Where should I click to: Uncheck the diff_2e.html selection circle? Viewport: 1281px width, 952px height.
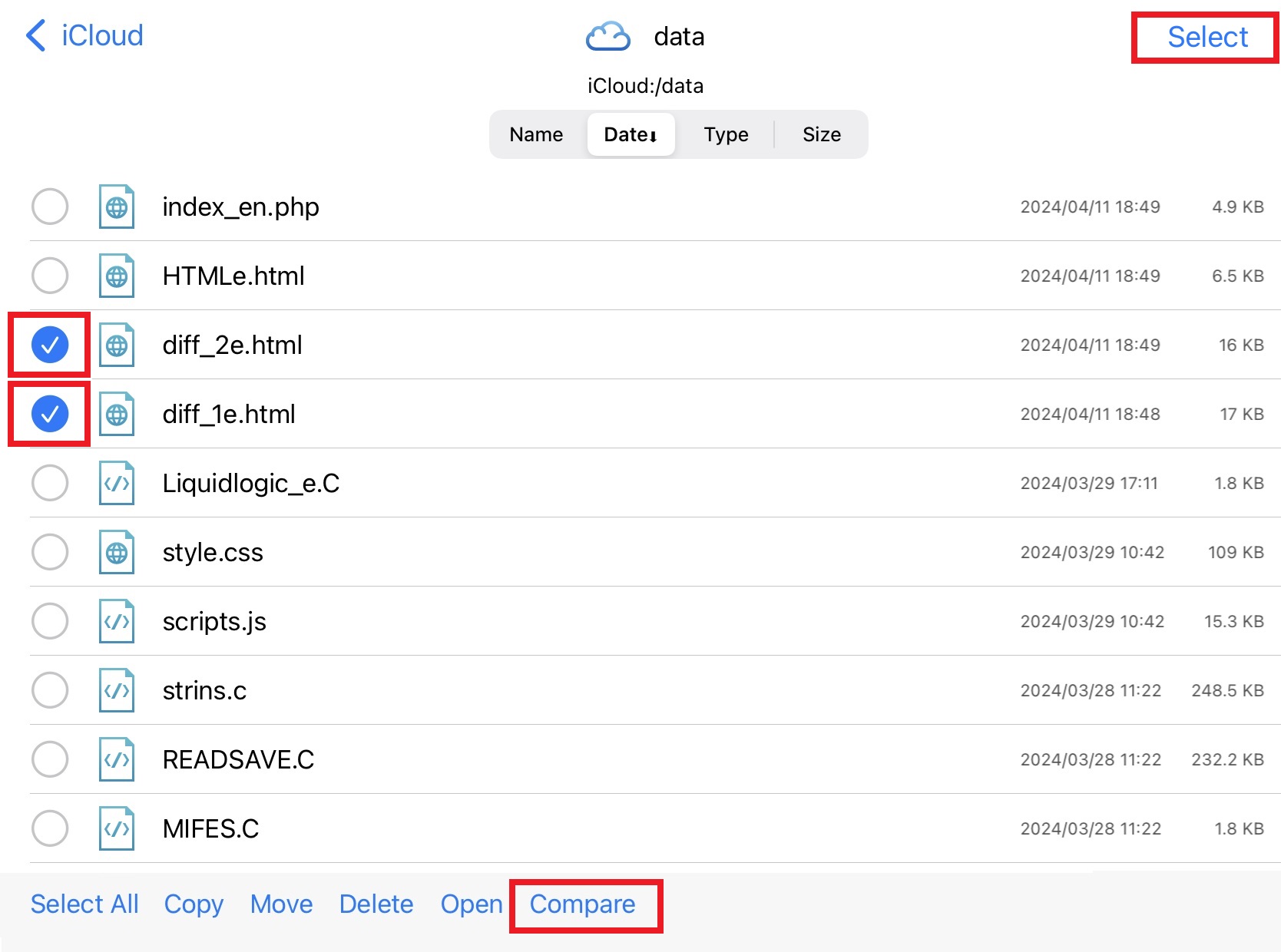click(50, 345)
